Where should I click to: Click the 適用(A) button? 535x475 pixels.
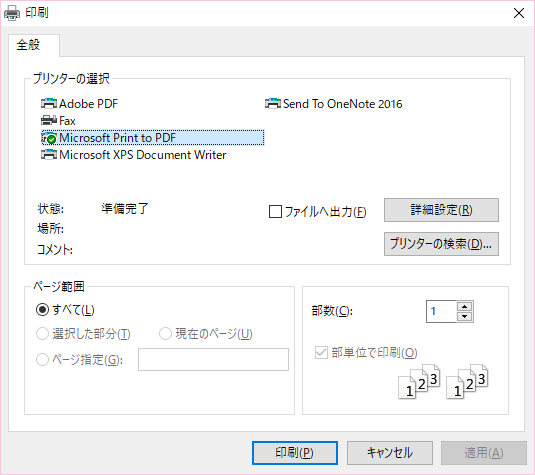[484, 453]
